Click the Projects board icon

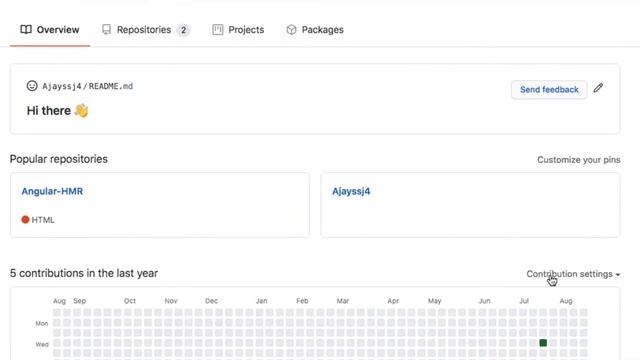point(218,29)
